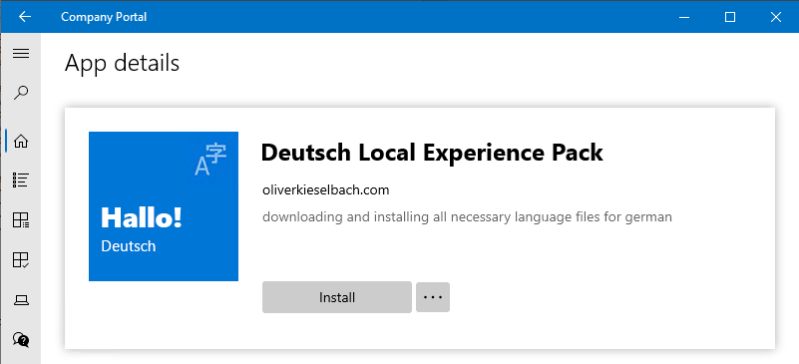Close the Company Portal window
This screenshot has width=799, height=364.
(776, 17)
